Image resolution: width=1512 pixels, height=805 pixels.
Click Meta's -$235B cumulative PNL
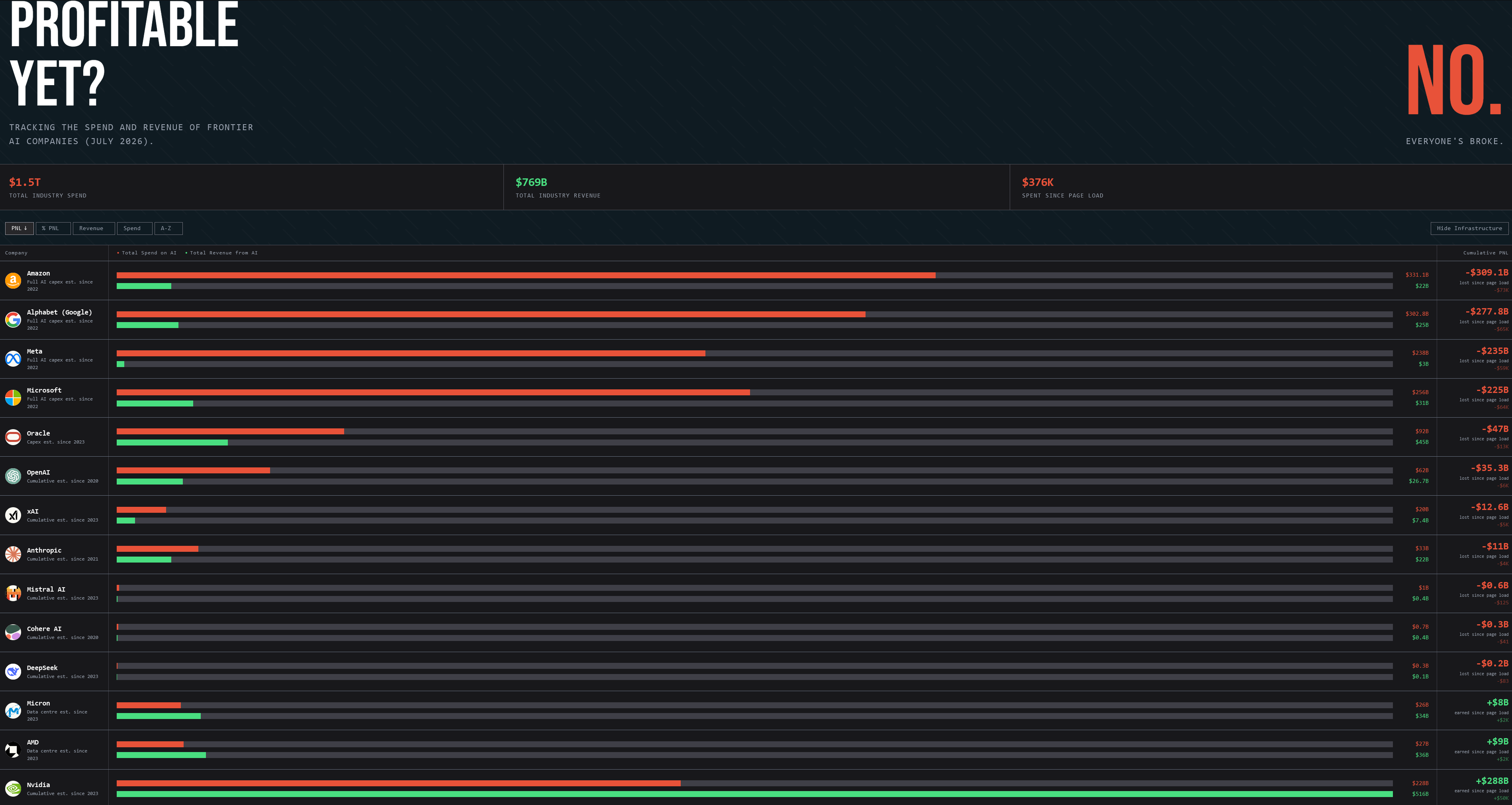pyautogui.click(x=1492, y=351)
